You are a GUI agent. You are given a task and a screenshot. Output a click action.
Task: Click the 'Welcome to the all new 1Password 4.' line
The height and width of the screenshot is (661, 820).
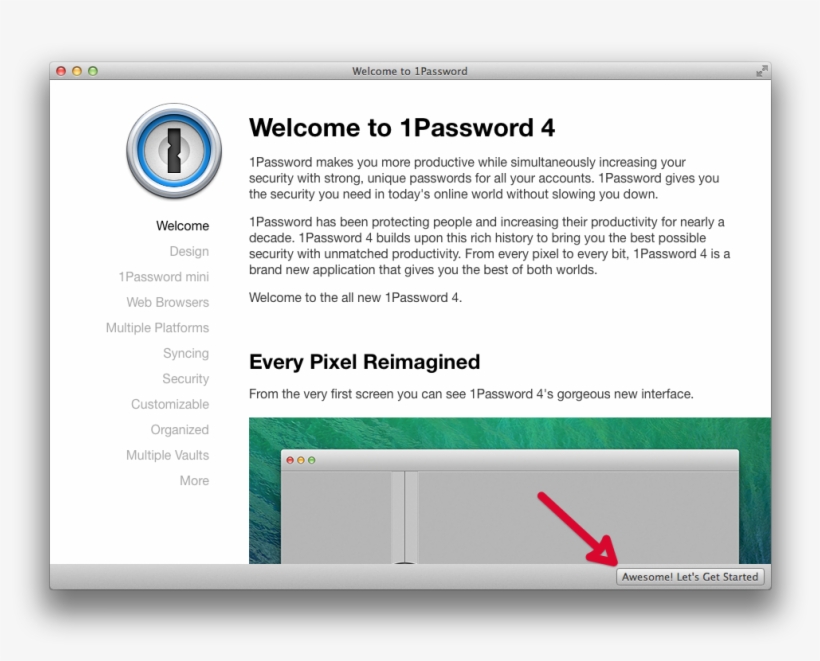(x=356, y=298)
